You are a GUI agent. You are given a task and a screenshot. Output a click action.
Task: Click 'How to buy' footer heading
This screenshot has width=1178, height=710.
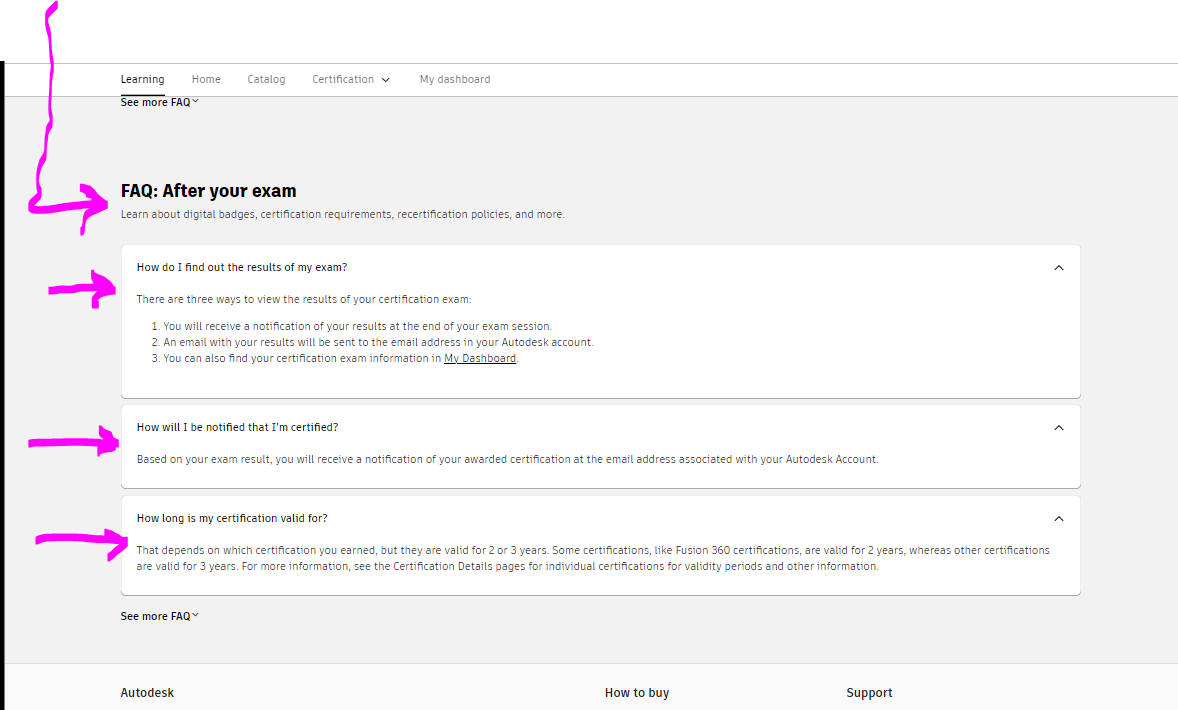pyautogui.click(x=637, y=693)
